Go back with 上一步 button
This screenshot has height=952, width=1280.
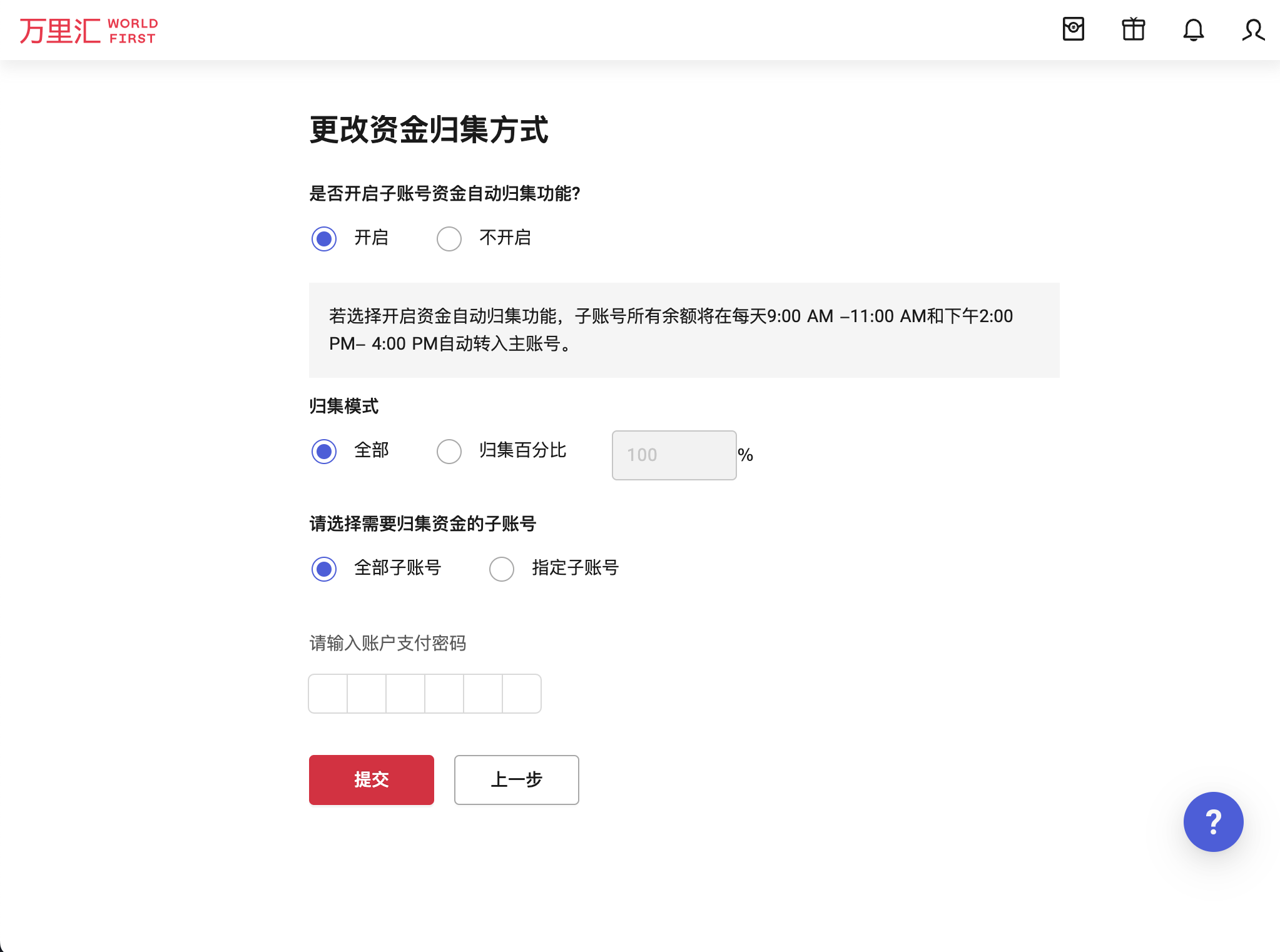[x=516, y=779]
